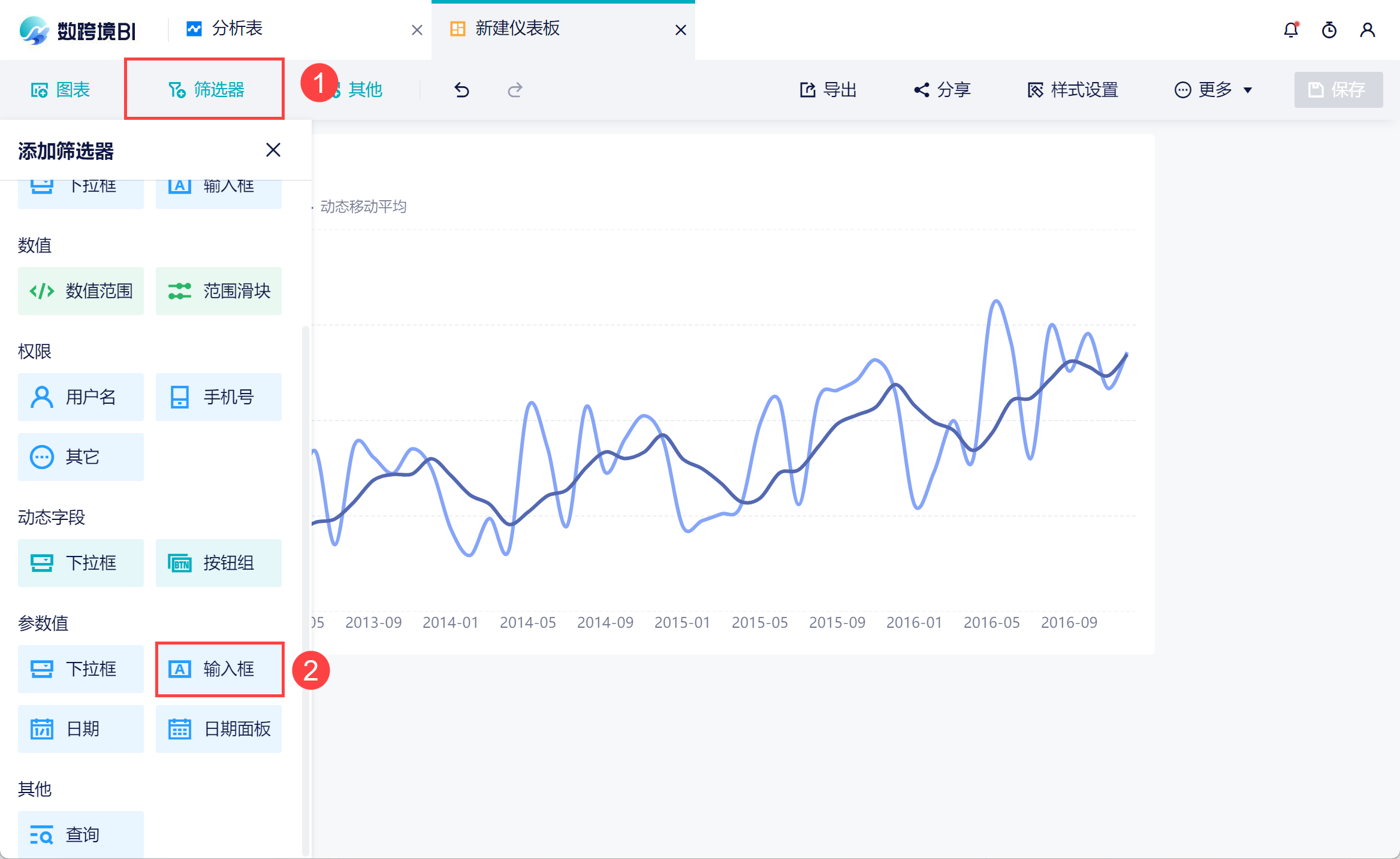
Task: Expand the 更多 dropdown menu
Action: tap(1214, 90)
